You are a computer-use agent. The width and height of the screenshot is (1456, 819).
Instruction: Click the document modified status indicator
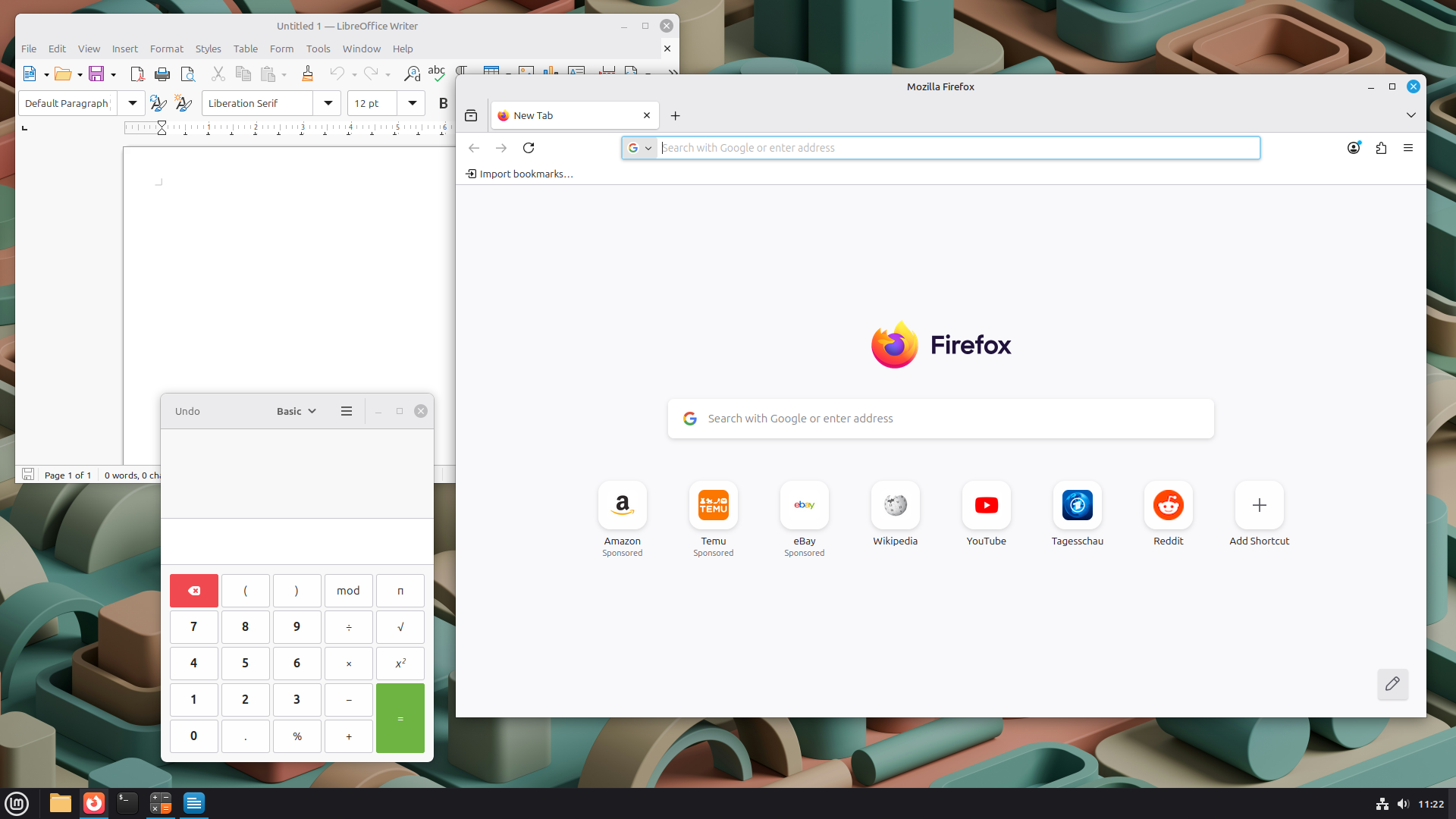[x=28, y=475]
